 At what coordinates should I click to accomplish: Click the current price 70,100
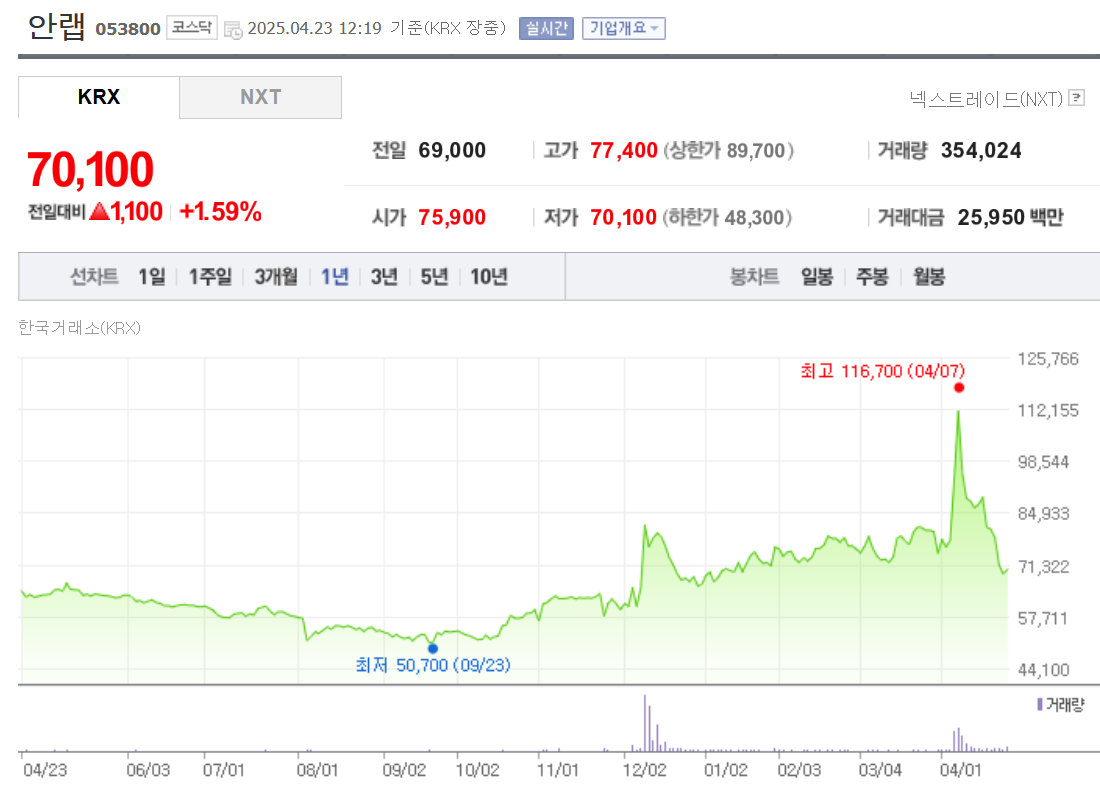[x=90, y=170]
